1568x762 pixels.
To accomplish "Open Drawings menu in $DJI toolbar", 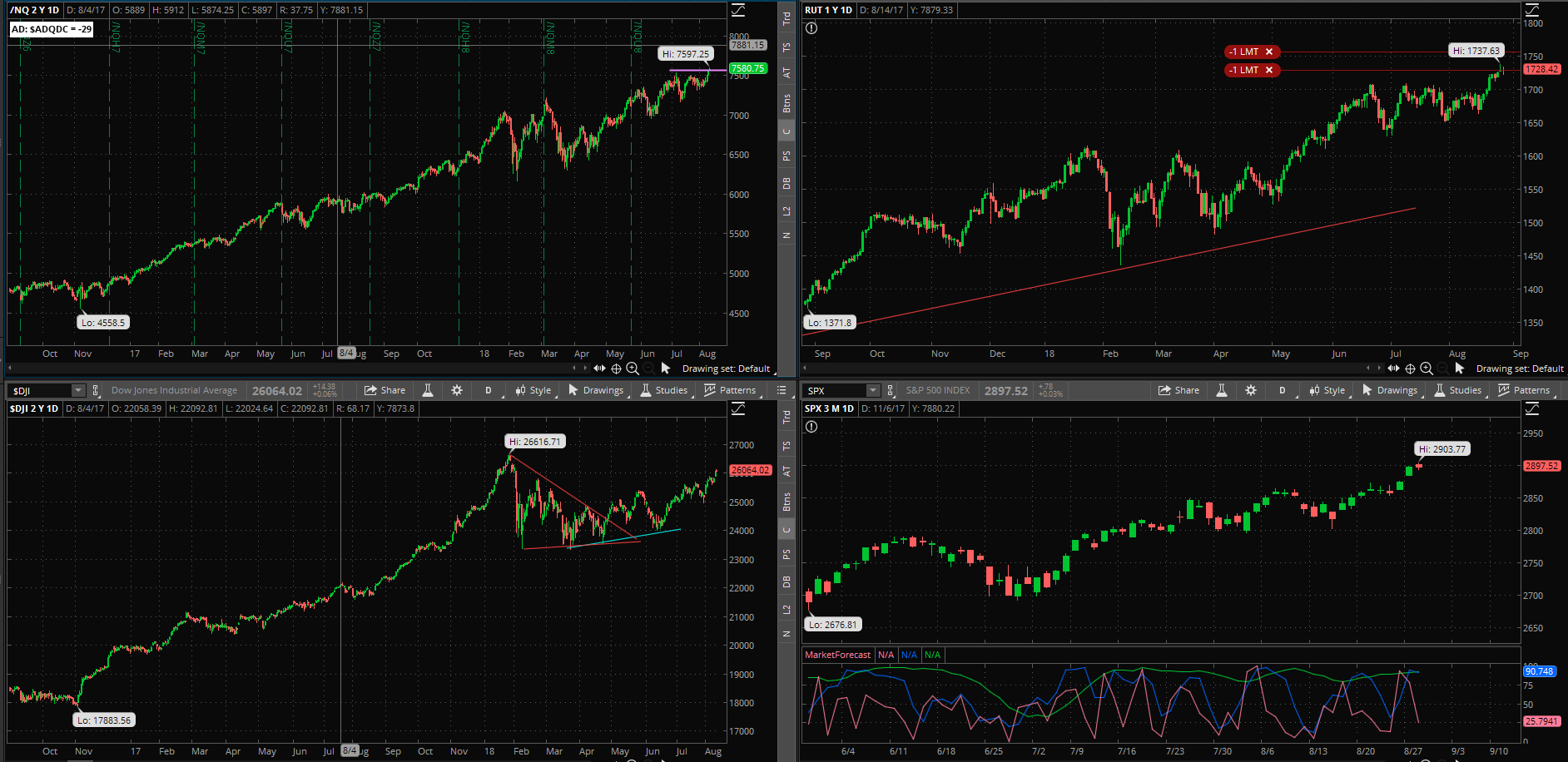I will (596, 390).
